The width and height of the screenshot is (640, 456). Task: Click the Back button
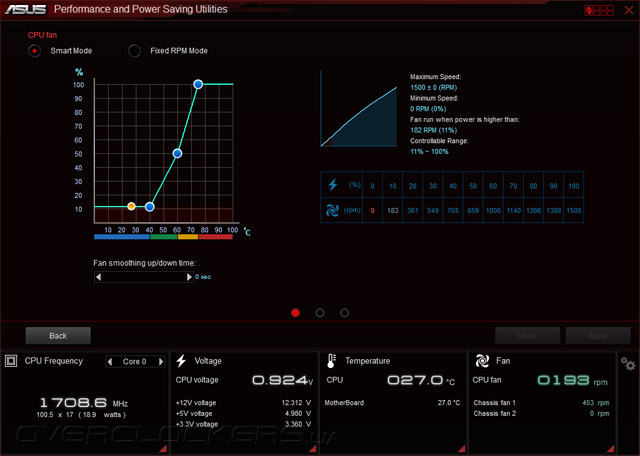pos(58,336)
